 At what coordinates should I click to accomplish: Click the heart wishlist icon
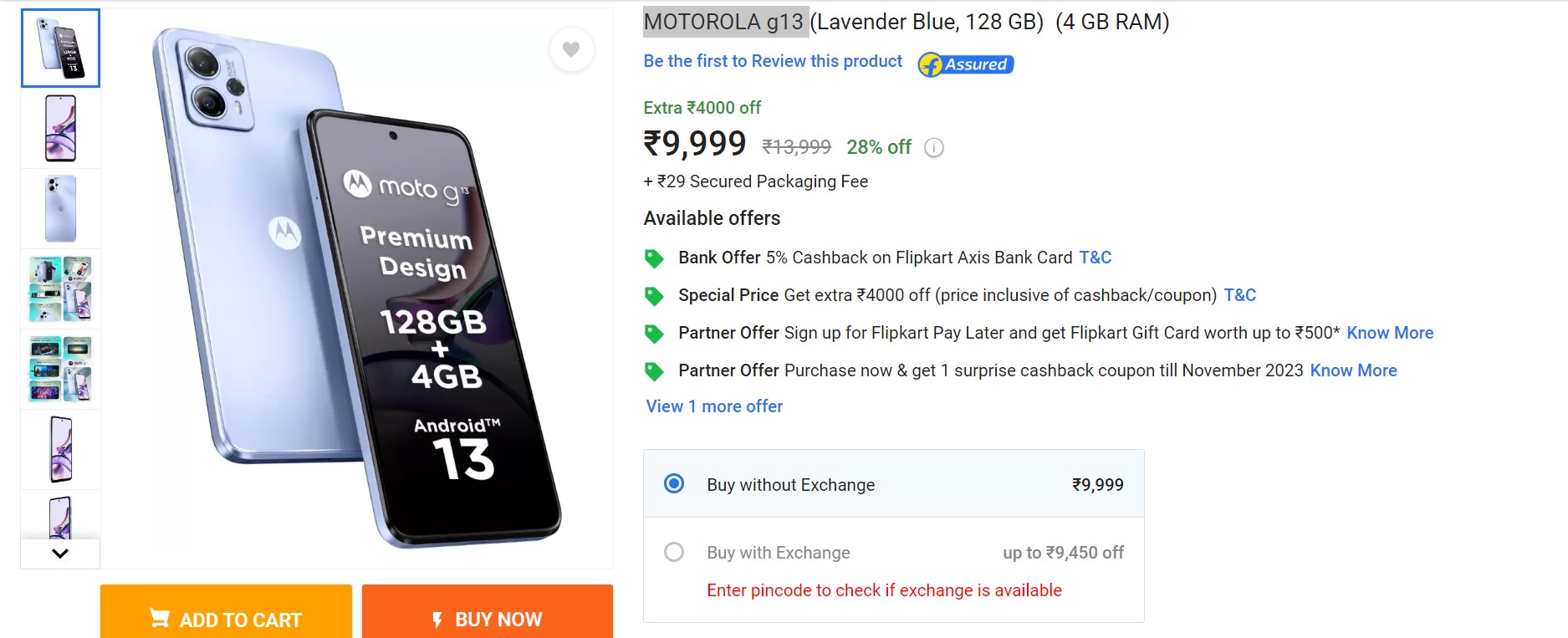(x=571, y=49)
